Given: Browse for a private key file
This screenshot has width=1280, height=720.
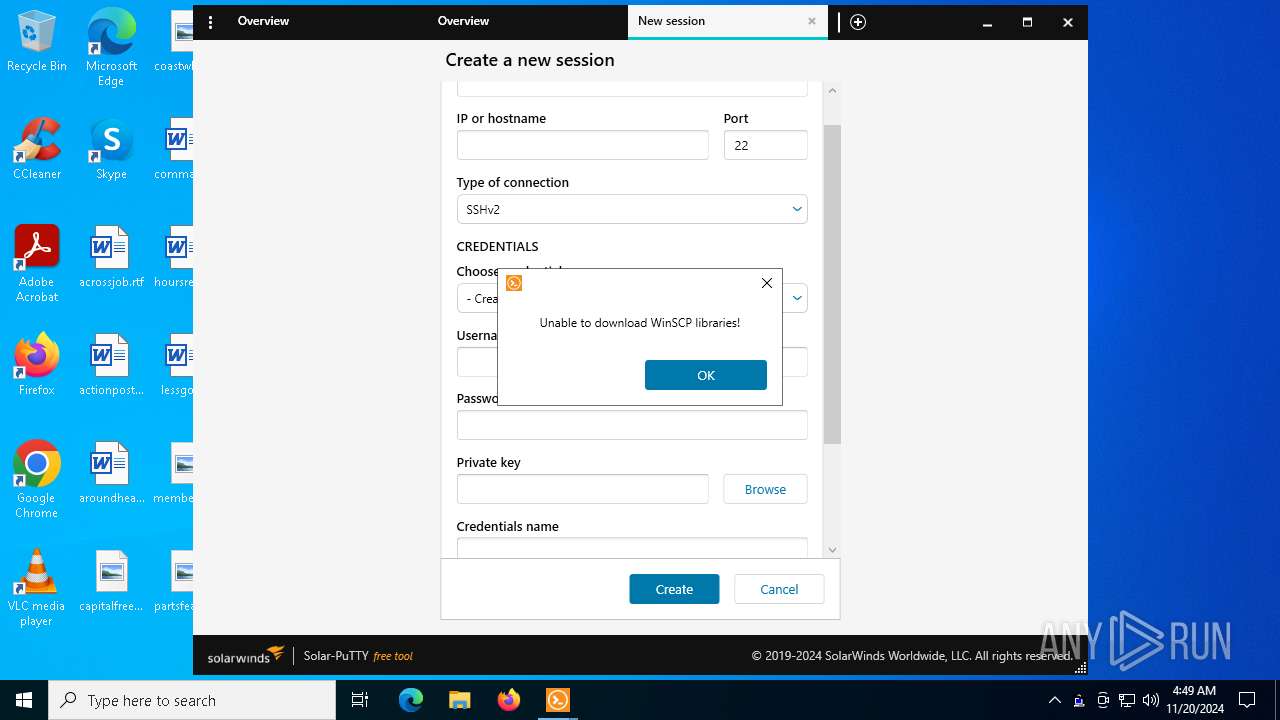Looking at the screenshot, I should tap(765, 489).
